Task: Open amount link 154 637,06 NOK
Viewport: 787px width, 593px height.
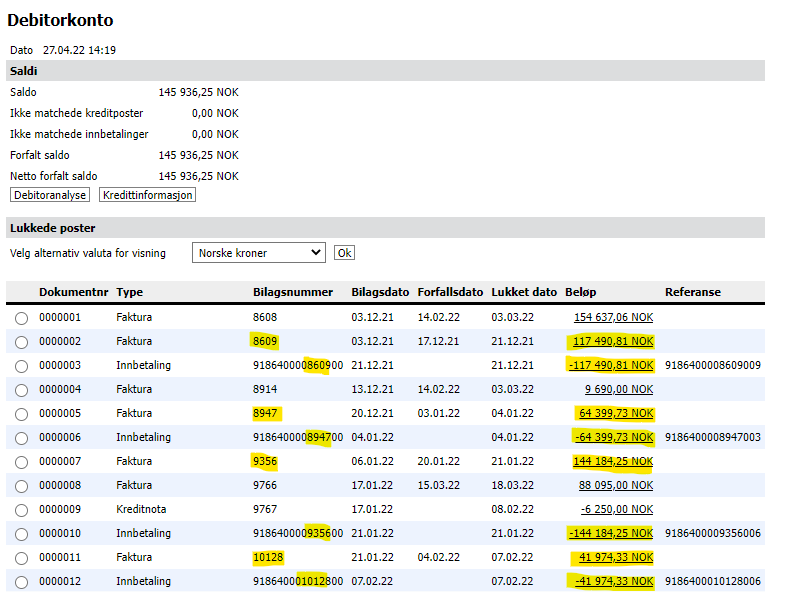Action: click(x=613, y=317)
